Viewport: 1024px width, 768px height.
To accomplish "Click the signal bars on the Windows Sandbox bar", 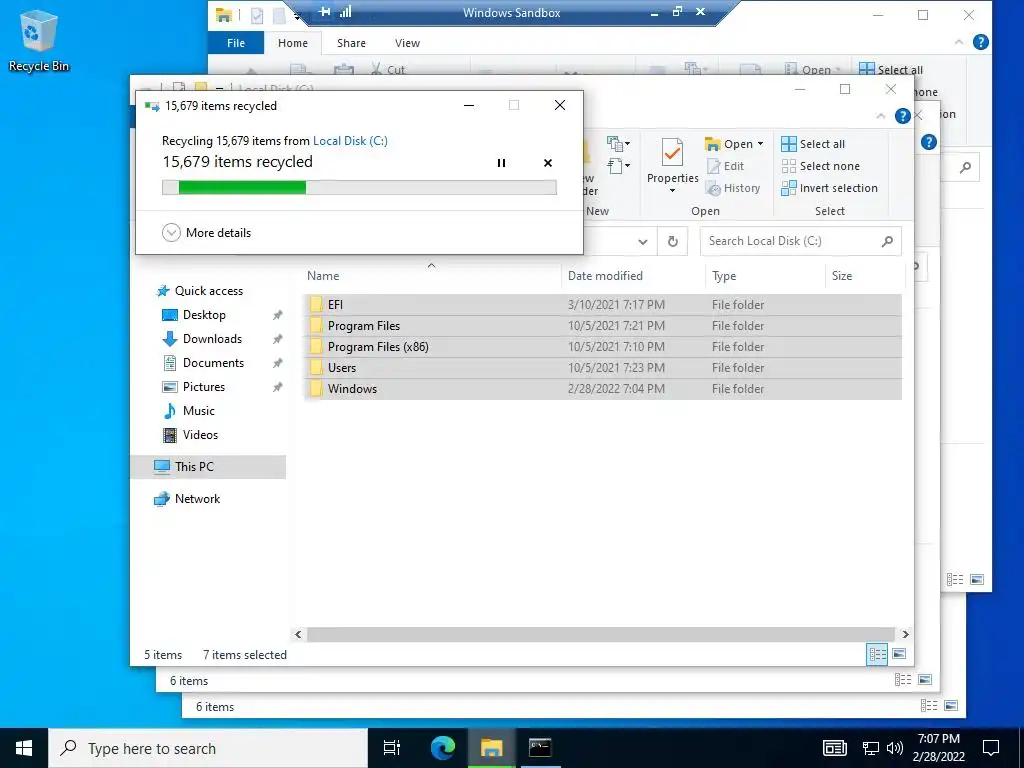I will [345, 12].
